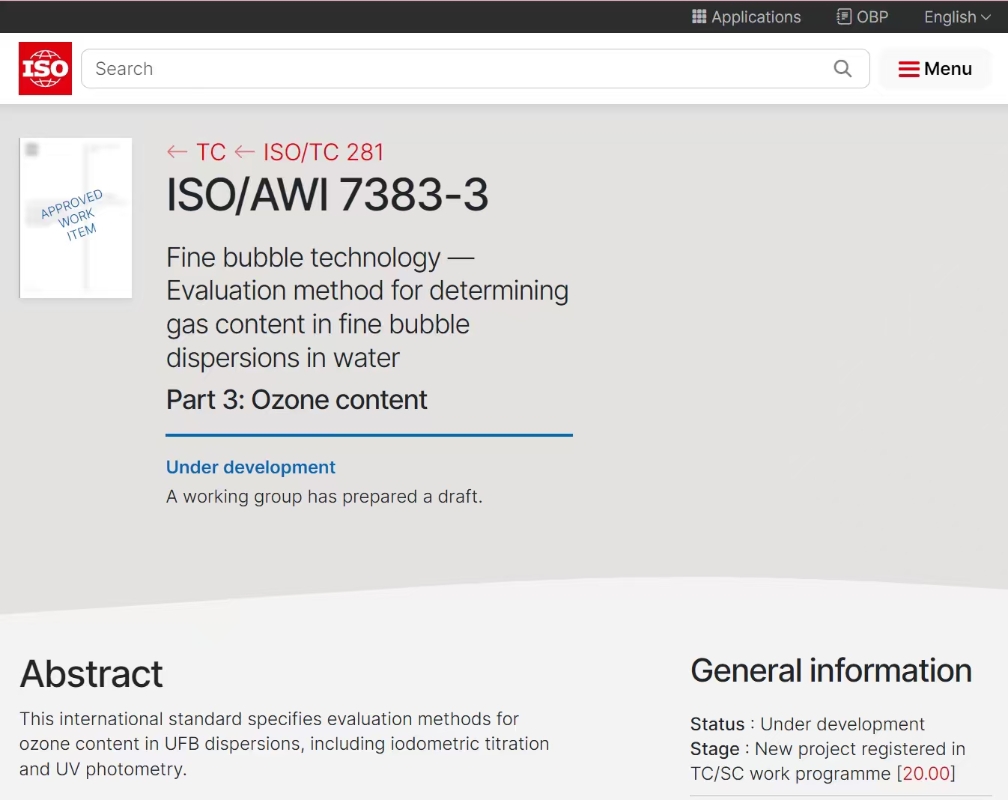Open the OBP text link
The height and width of the screenshot is (800, 1008).
tap(872, 17)
